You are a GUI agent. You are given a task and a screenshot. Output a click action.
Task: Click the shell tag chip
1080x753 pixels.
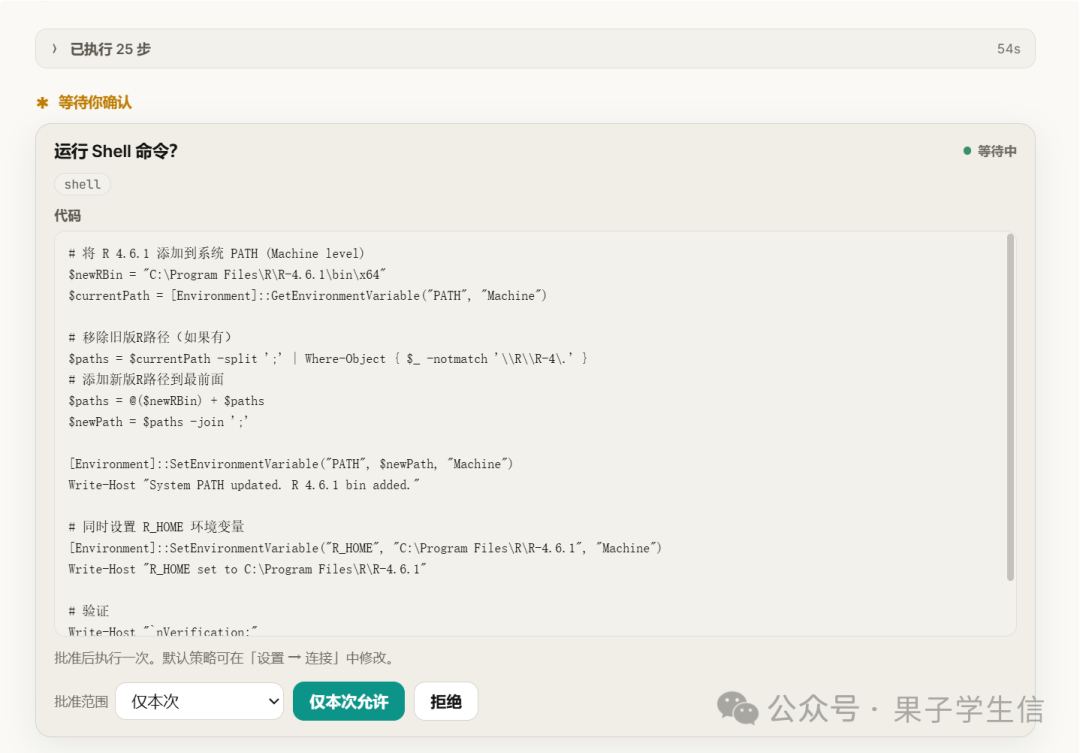coord(83,185)
